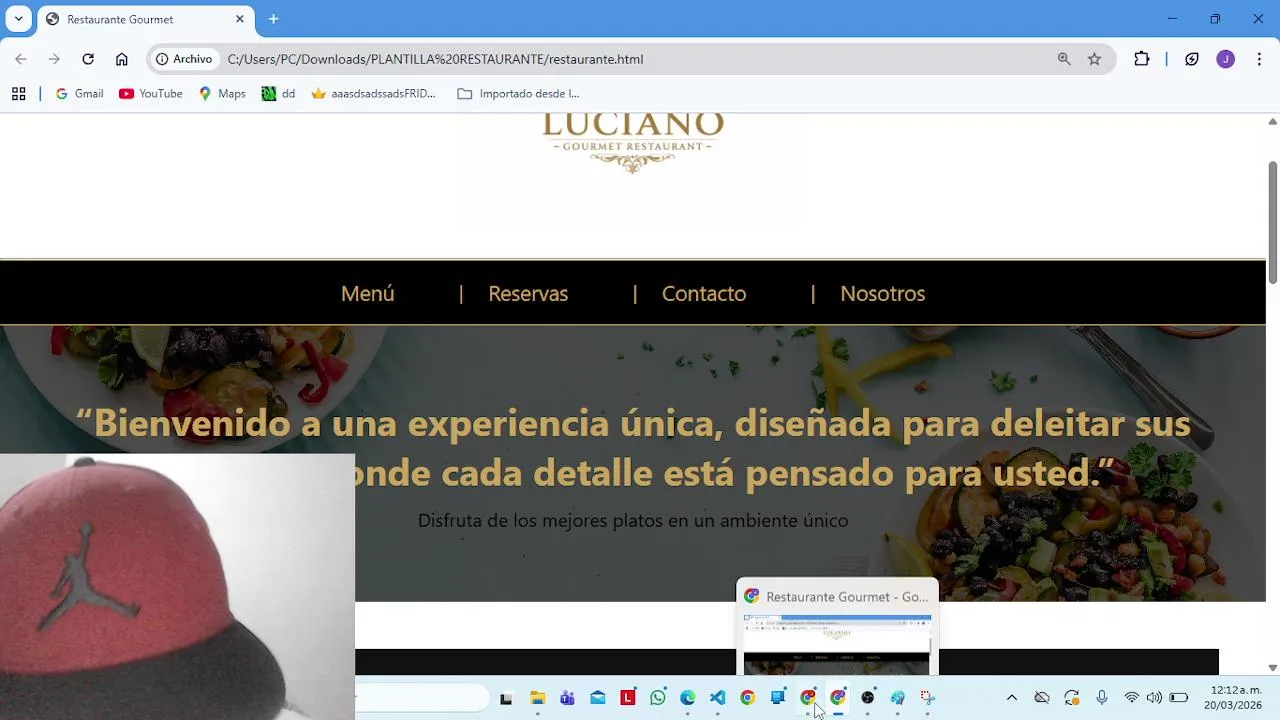Open the Extensions puzzle icon

point(1142,59)
